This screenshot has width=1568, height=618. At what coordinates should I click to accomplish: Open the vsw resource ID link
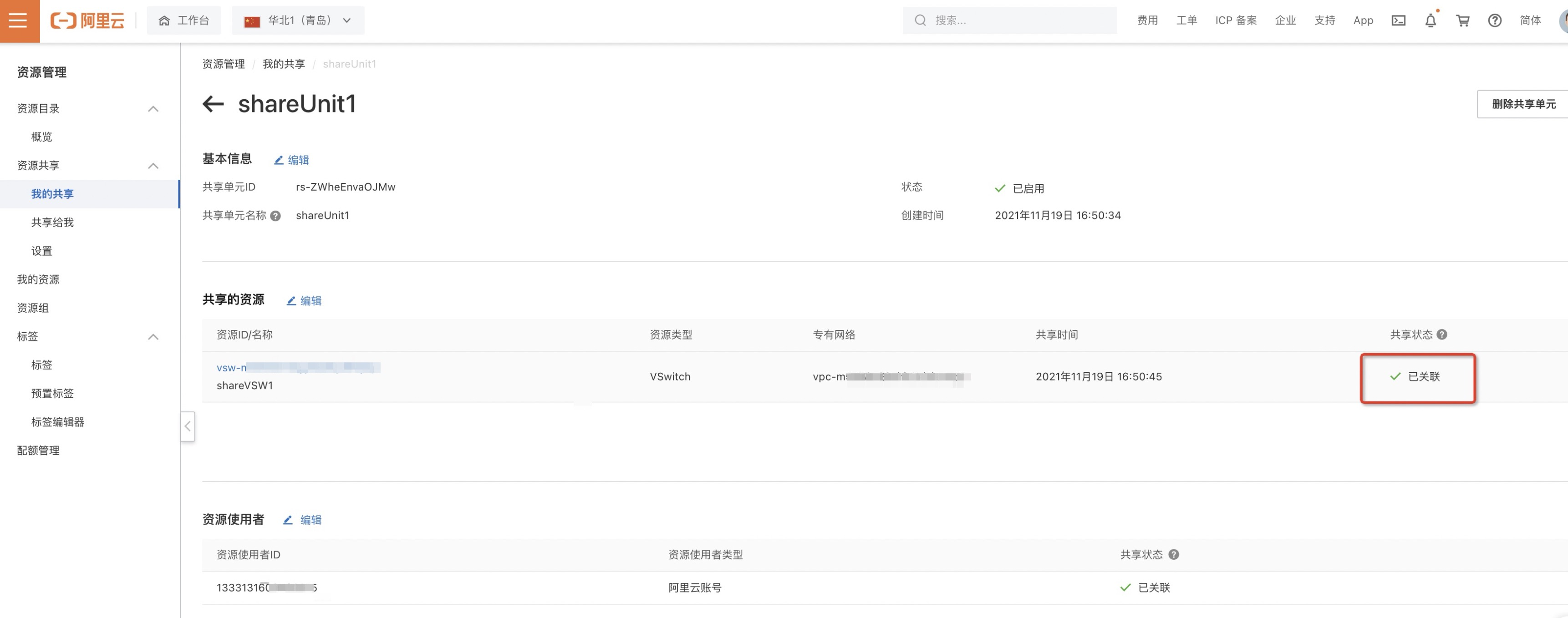[231, 367]
